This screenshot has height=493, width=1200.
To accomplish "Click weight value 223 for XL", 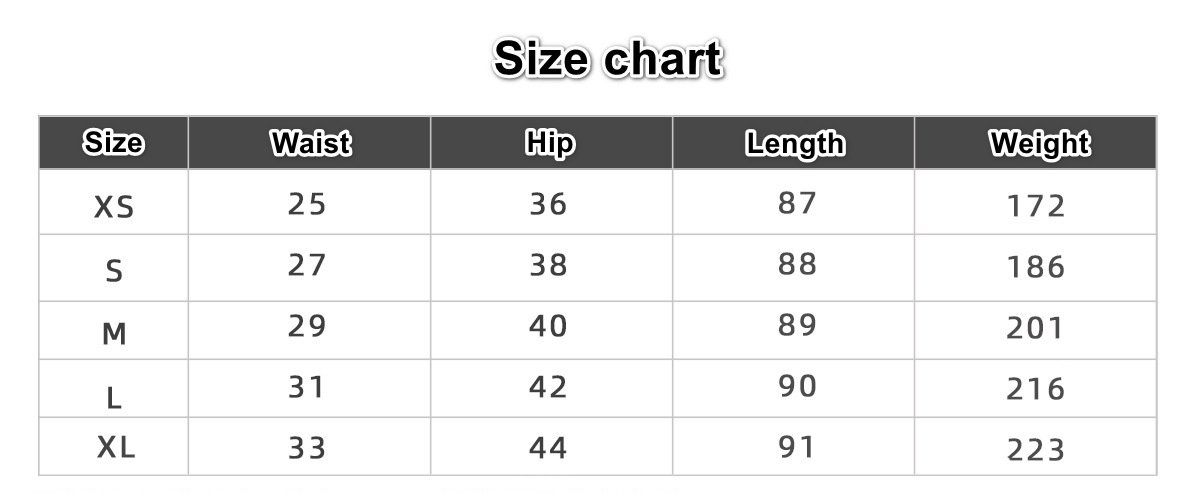I will point(1036,450).
